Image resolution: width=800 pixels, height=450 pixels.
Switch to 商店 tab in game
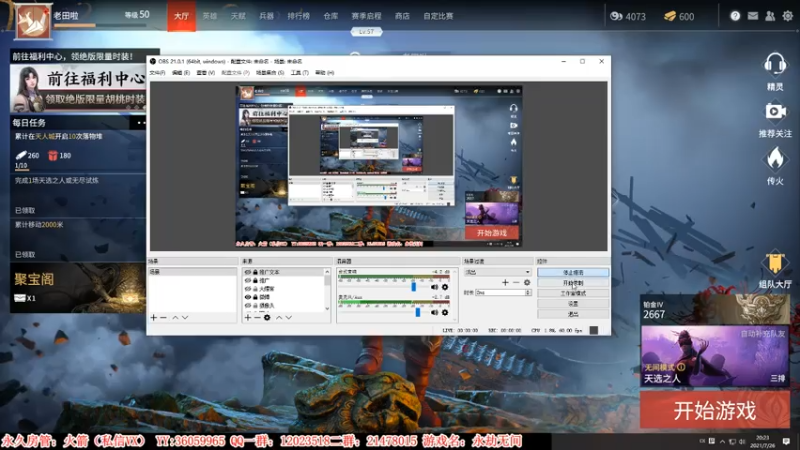tap(402, 16)
